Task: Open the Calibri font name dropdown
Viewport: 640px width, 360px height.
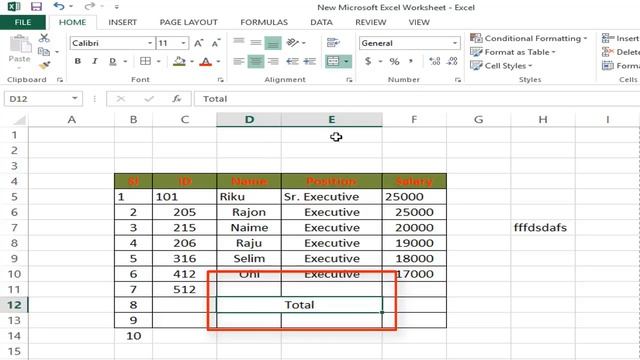Action: pyautogui.click(x=150, y=43)
